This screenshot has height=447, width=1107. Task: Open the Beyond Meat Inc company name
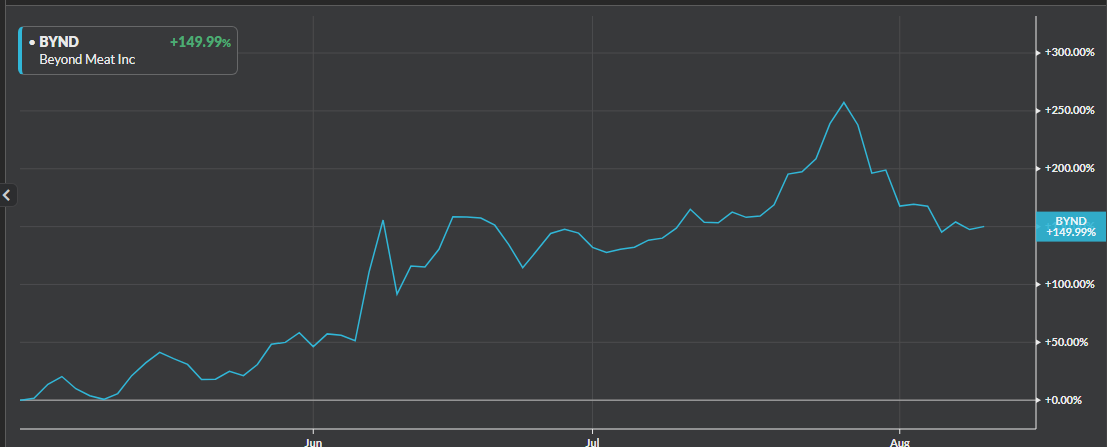87,59
